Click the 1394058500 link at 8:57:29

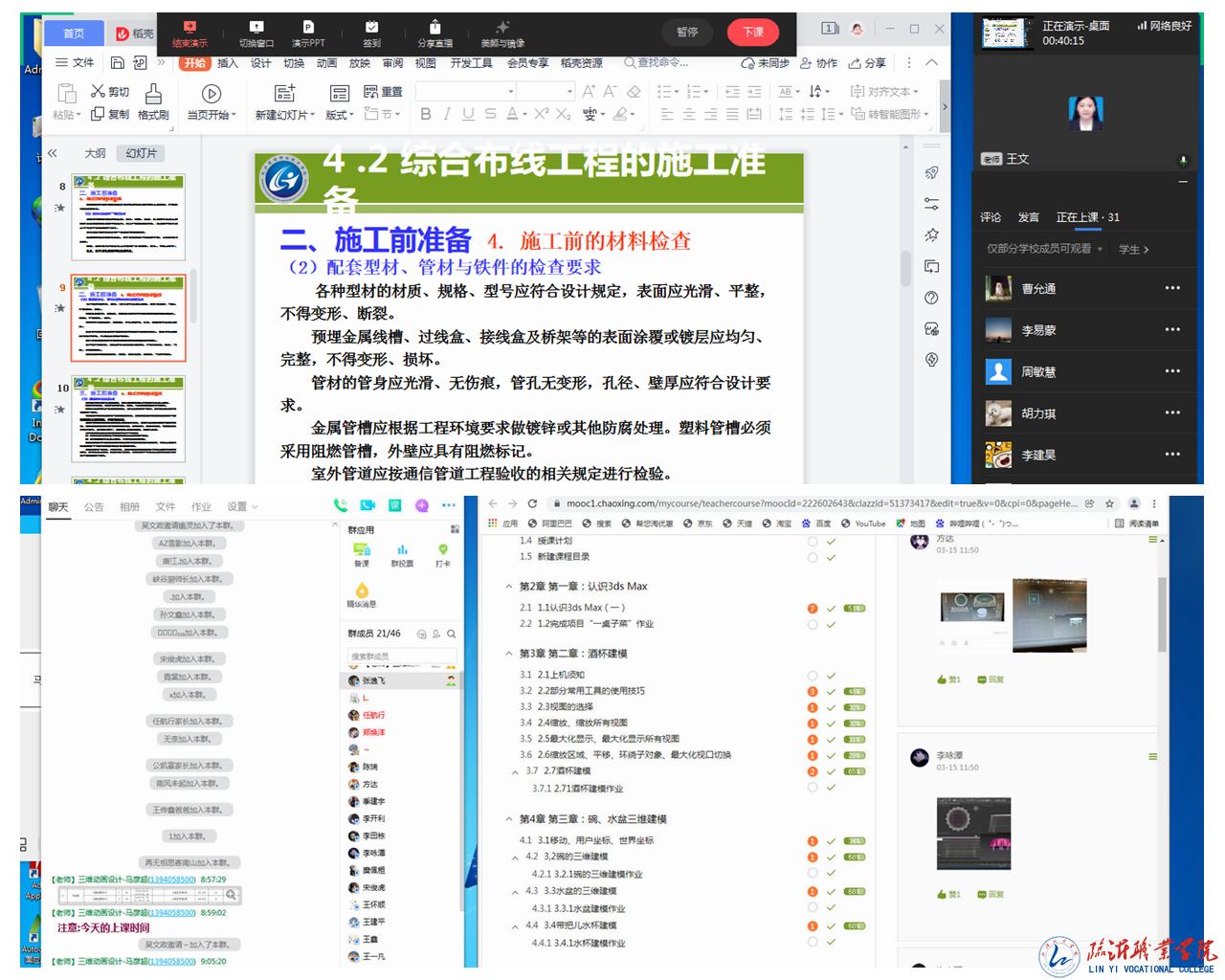pos(173,880)
